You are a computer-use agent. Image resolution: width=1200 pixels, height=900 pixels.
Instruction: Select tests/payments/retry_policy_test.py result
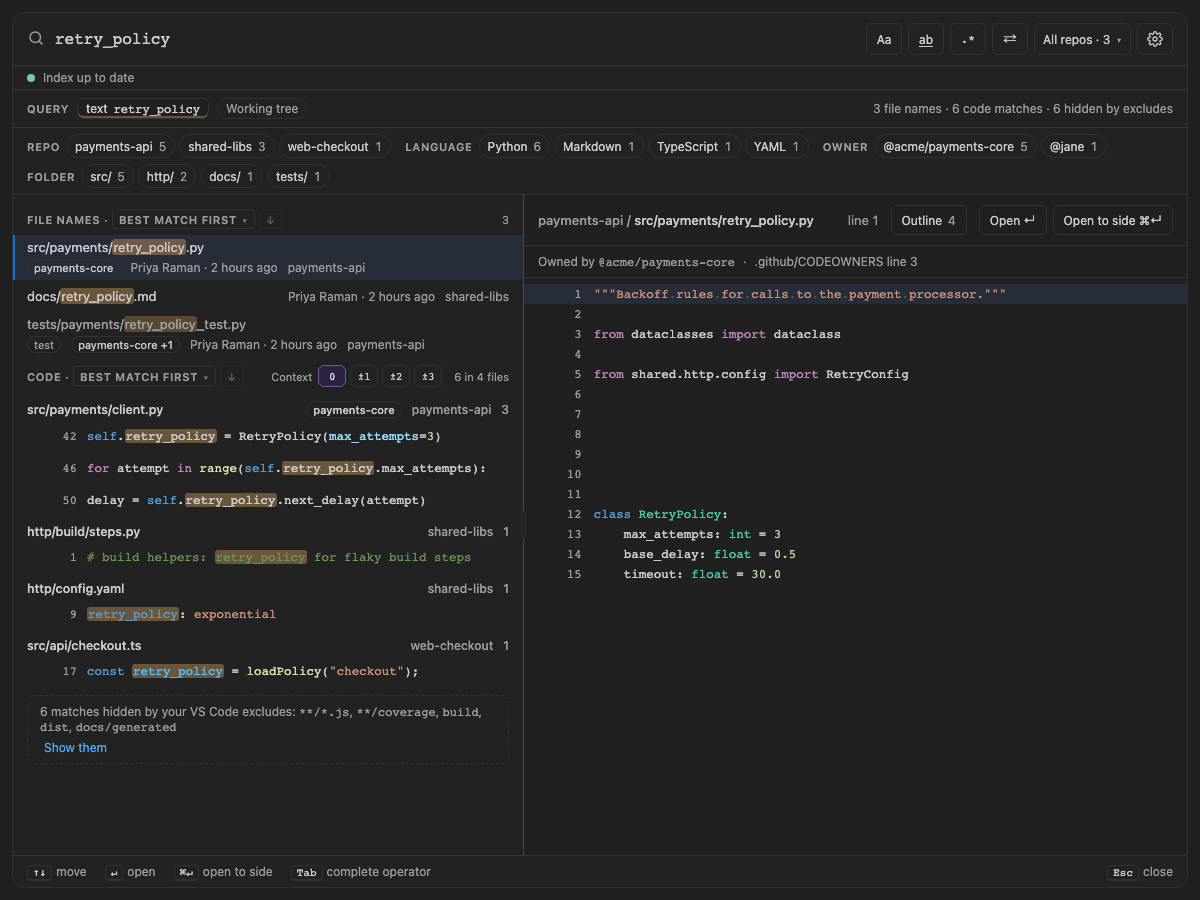(x=268, y=335)
